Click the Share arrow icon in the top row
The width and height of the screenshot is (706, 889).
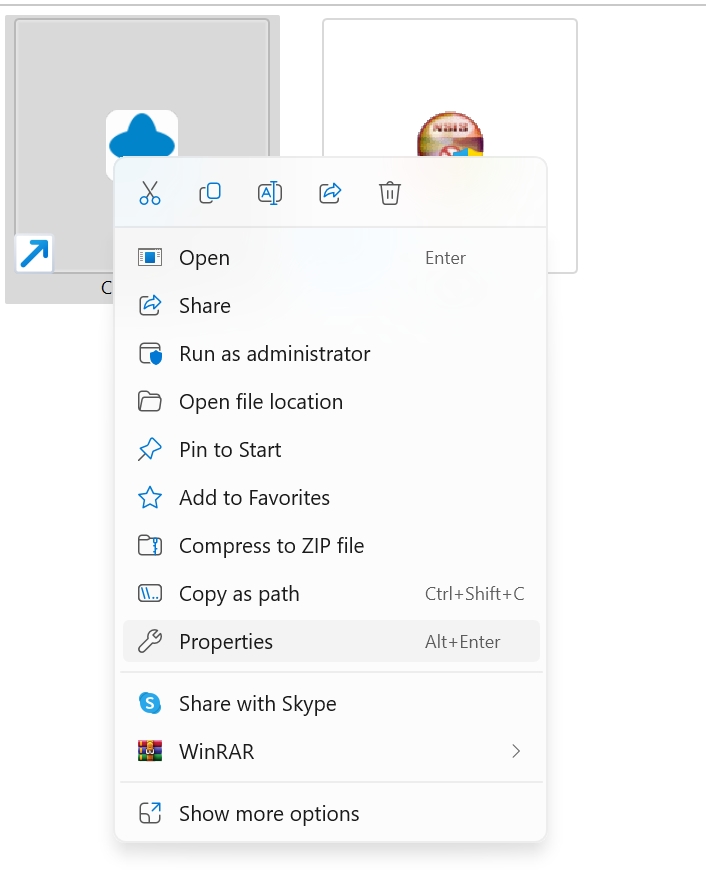point(330,193)
